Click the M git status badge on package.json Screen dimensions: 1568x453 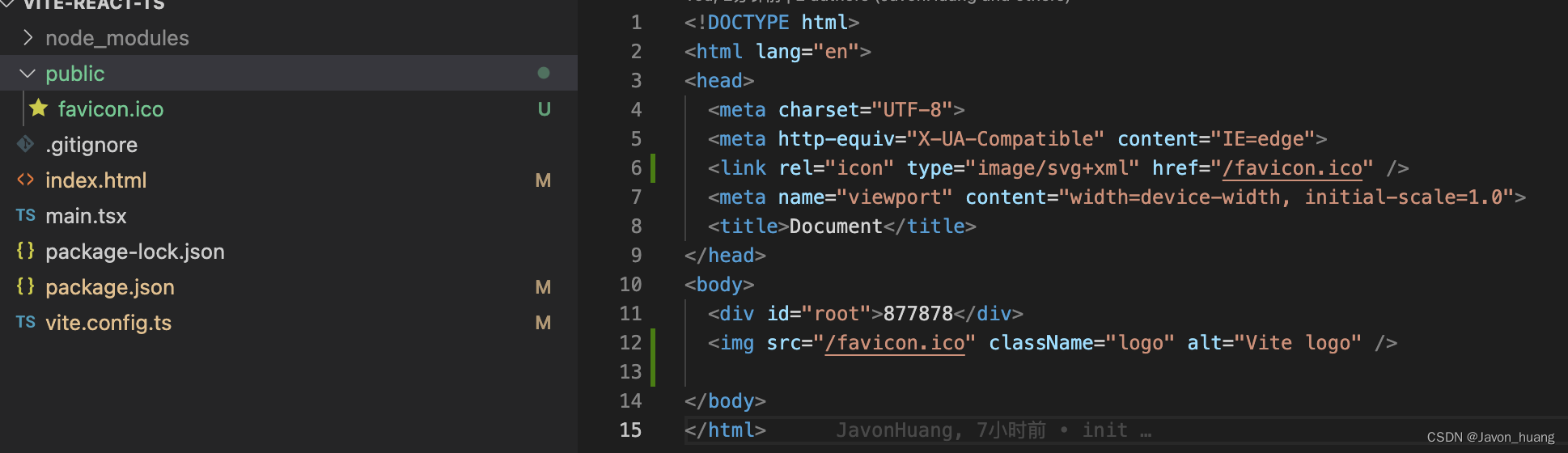544,287
